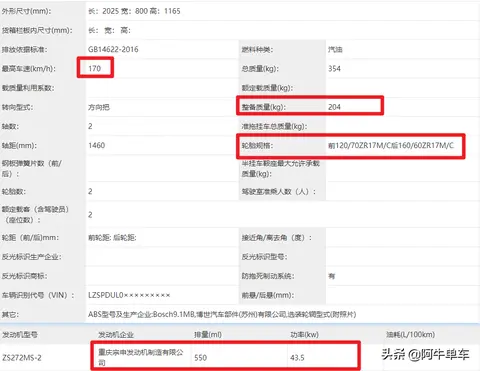Click the 总质量(kg) label
The height and width of the screenshot is (371, 480).
[260, 69]
